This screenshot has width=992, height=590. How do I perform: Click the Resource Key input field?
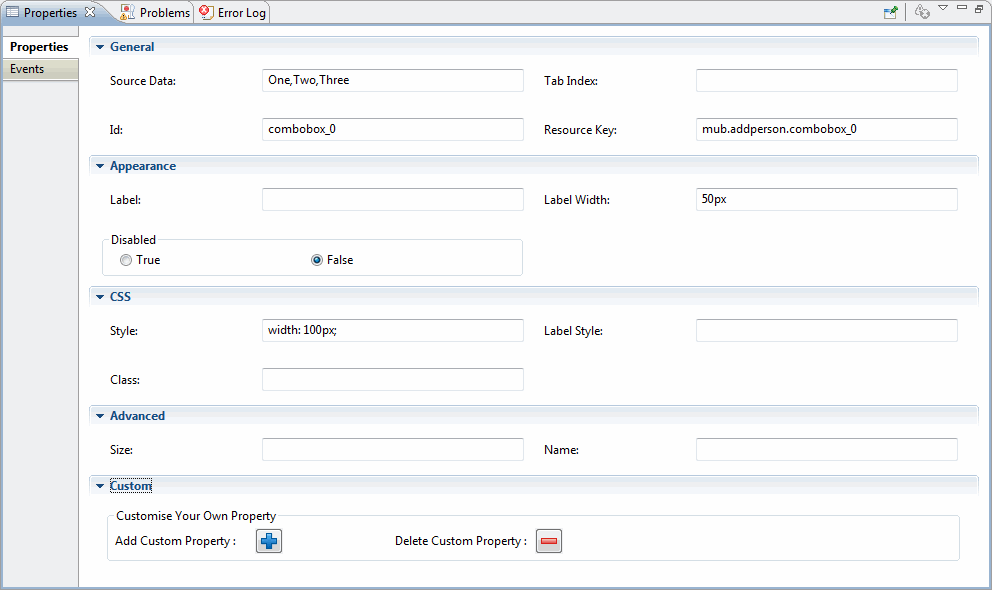tap(827, 129)
